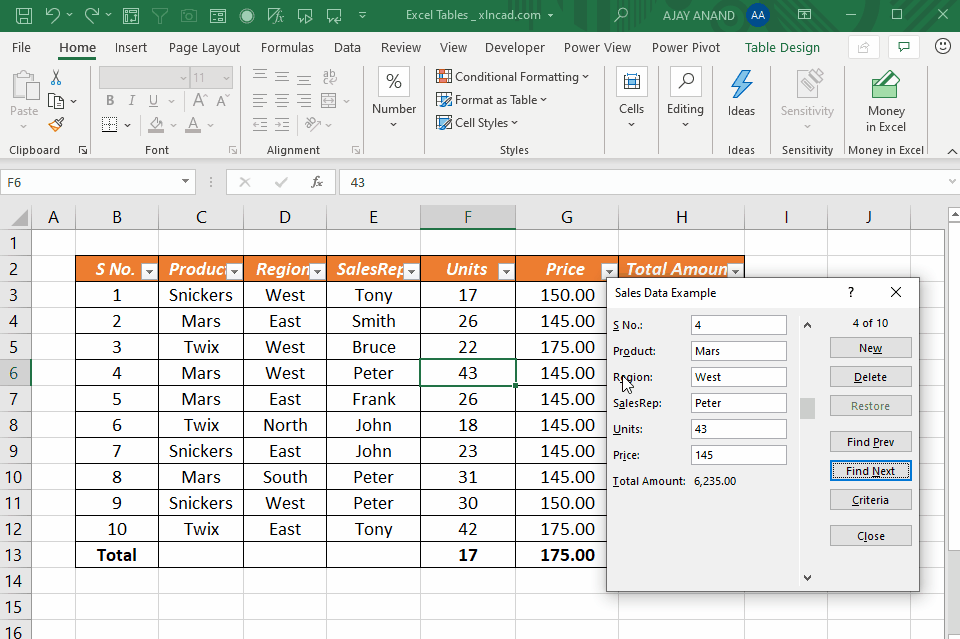Open filter dropdown on Region column
Viewport: 960px width, 639px height.
coord(317,271)
